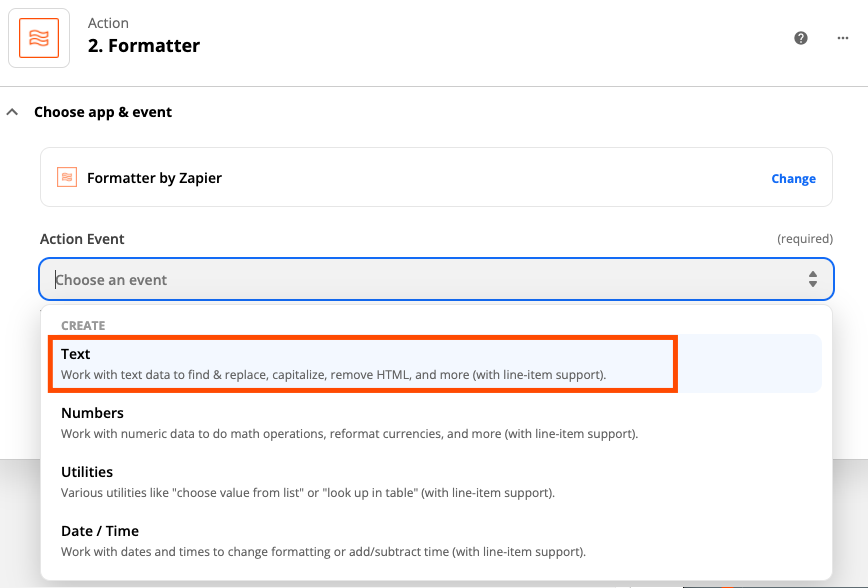Click small Formatter by Zapier app icon
Viewport: 868px width, 588px height.
pos(67,178)
